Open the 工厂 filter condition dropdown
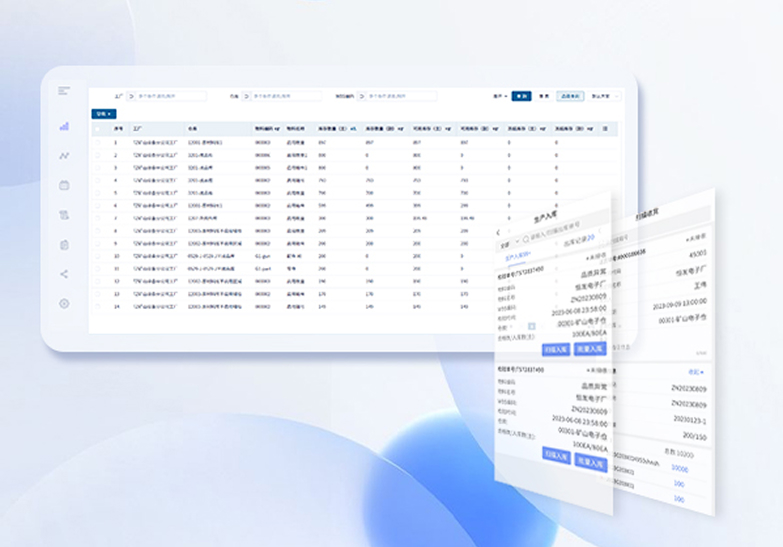 click(130, 97)
